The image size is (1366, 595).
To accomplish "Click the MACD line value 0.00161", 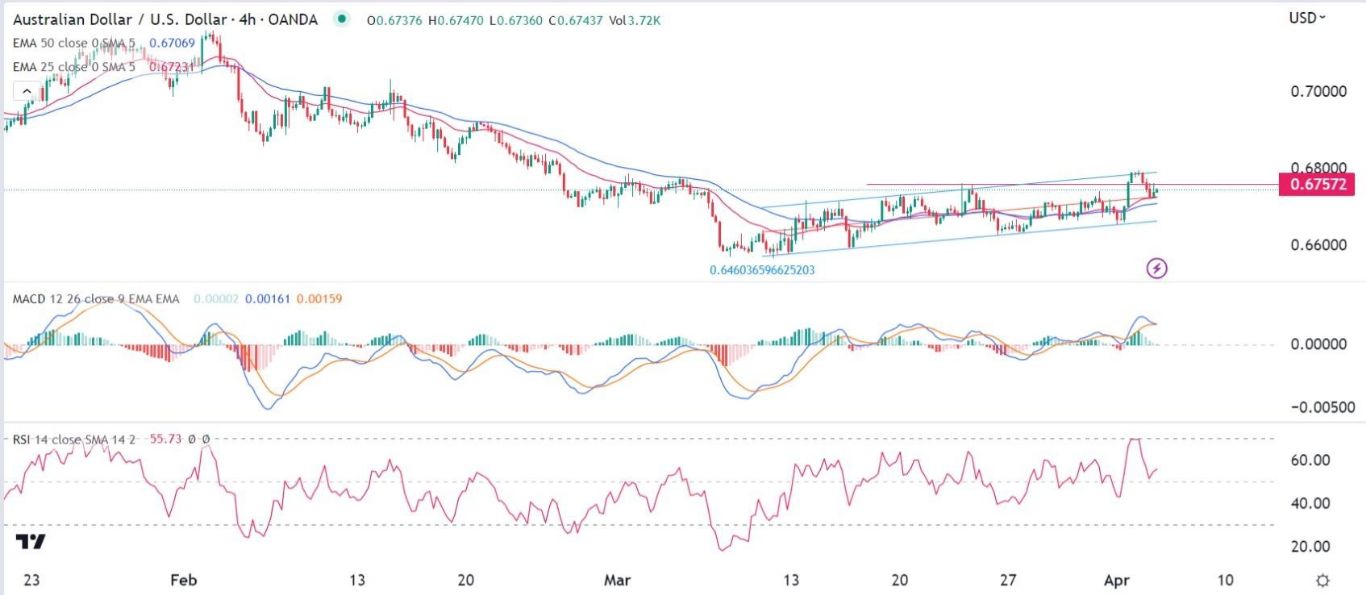I will pos(266,299).
